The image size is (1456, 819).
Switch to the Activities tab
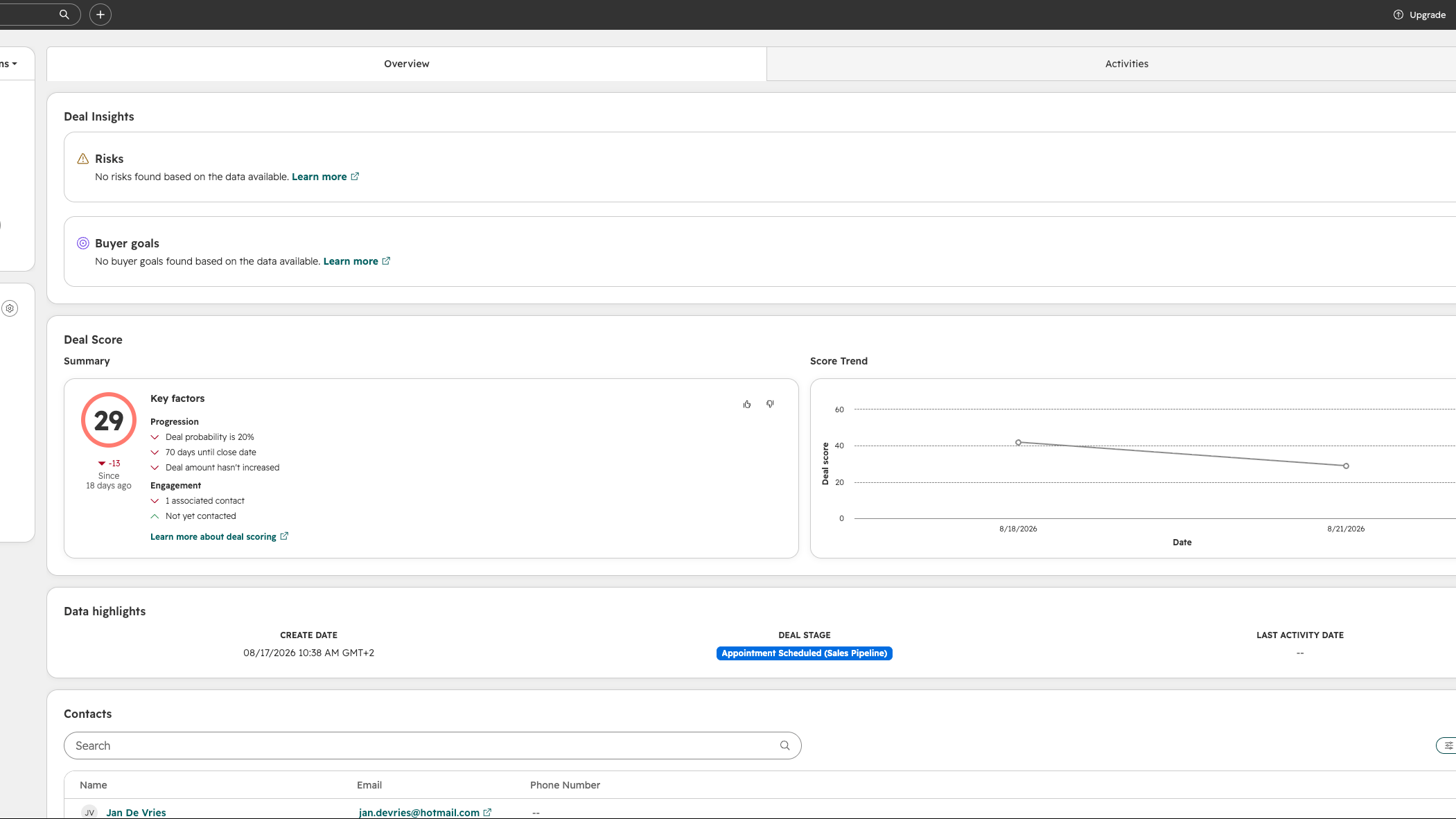click(1126, 64)
